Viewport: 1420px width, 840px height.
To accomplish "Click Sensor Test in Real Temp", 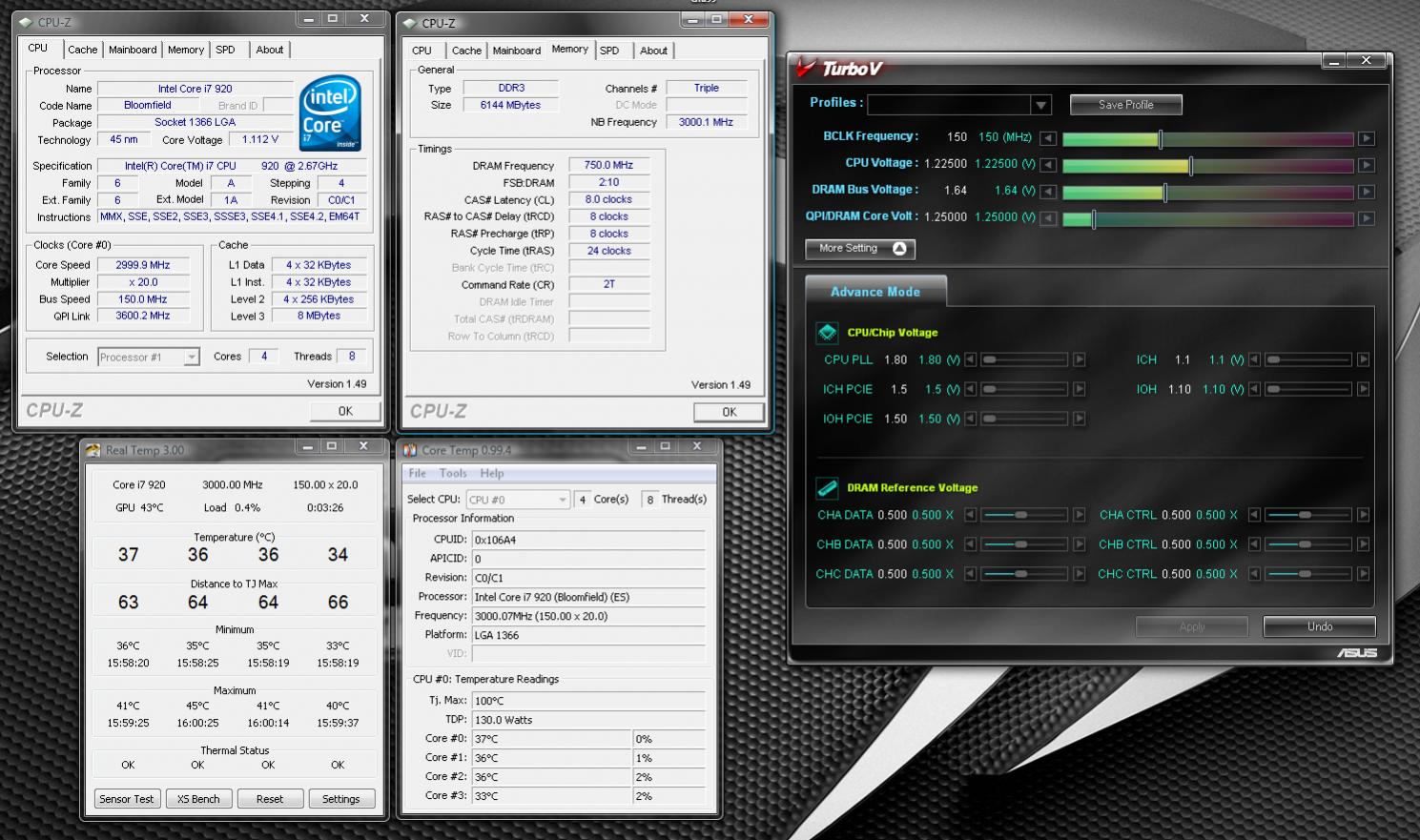I will (x=127, y=799).
